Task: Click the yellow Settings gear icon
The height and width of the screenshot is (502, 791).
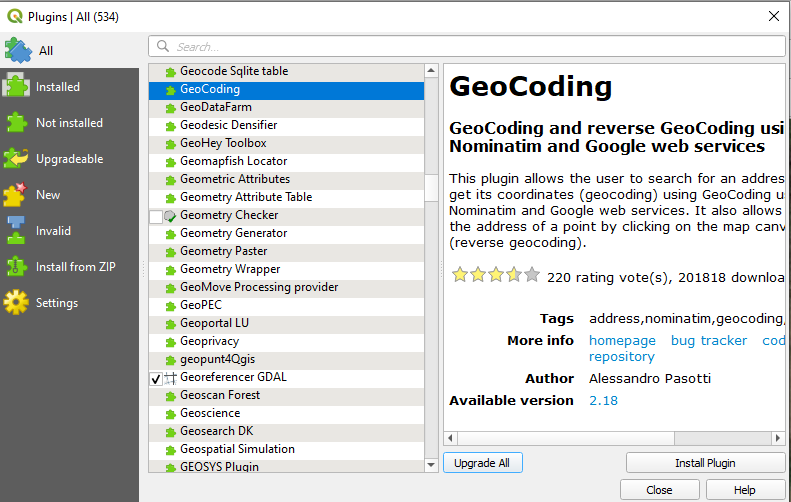Action: [x=16, y=303]
